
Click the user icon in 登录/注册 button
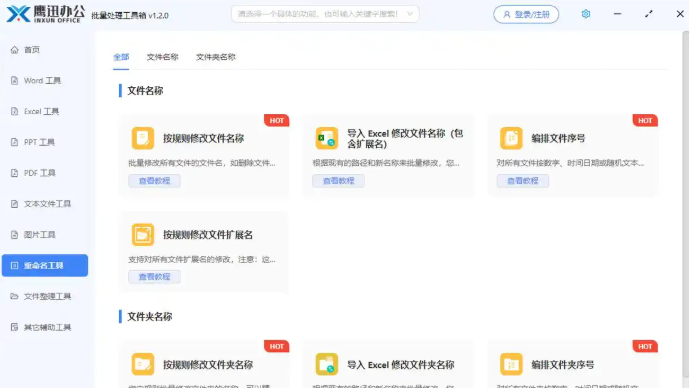(507, 15)
